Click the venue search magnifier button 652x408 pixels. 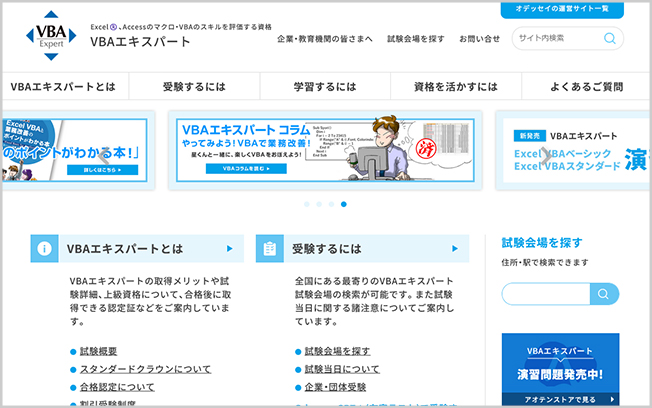click(604, 294)
